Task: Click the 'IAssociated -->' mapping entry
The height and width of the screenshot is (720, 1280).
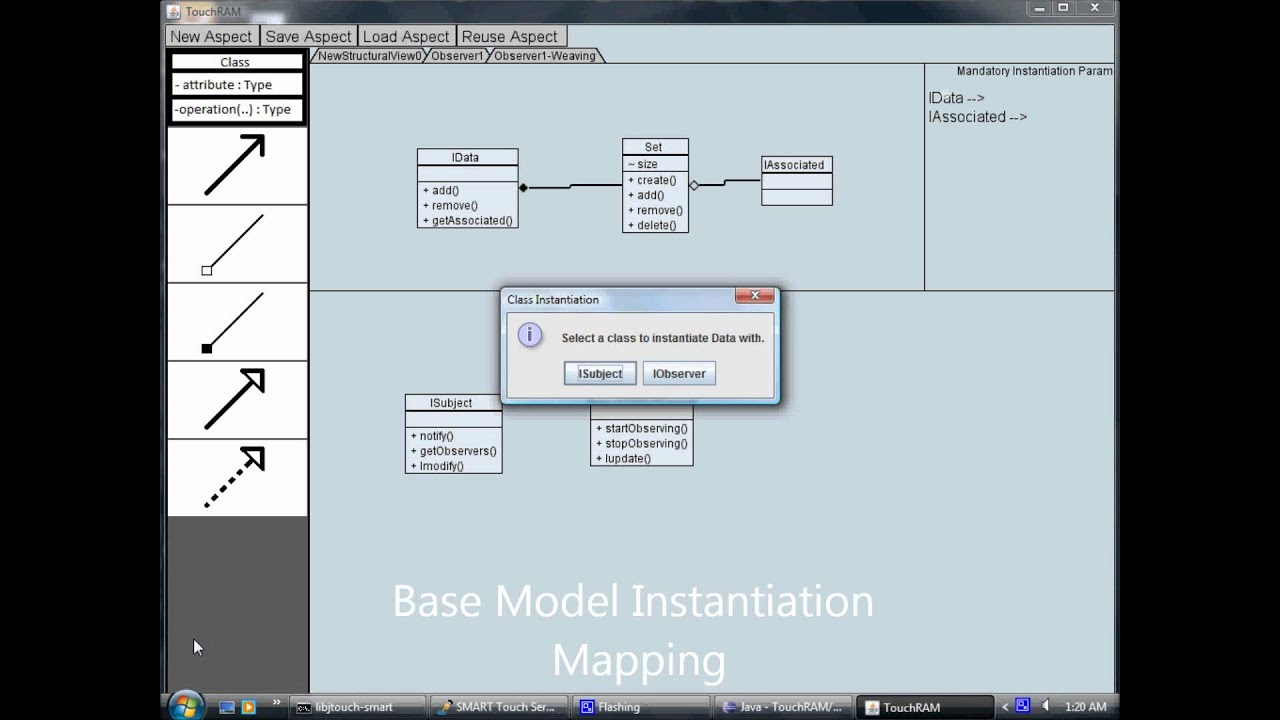Action: click(978, 117)
